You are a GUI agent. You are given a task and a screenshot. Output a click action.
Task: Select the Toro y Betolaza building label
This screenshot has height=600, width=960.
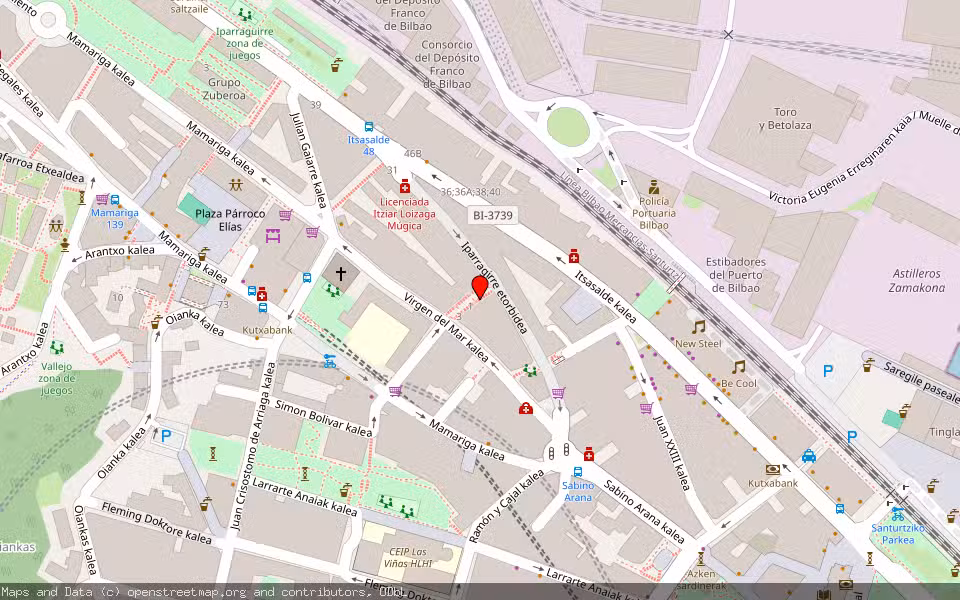785,119
